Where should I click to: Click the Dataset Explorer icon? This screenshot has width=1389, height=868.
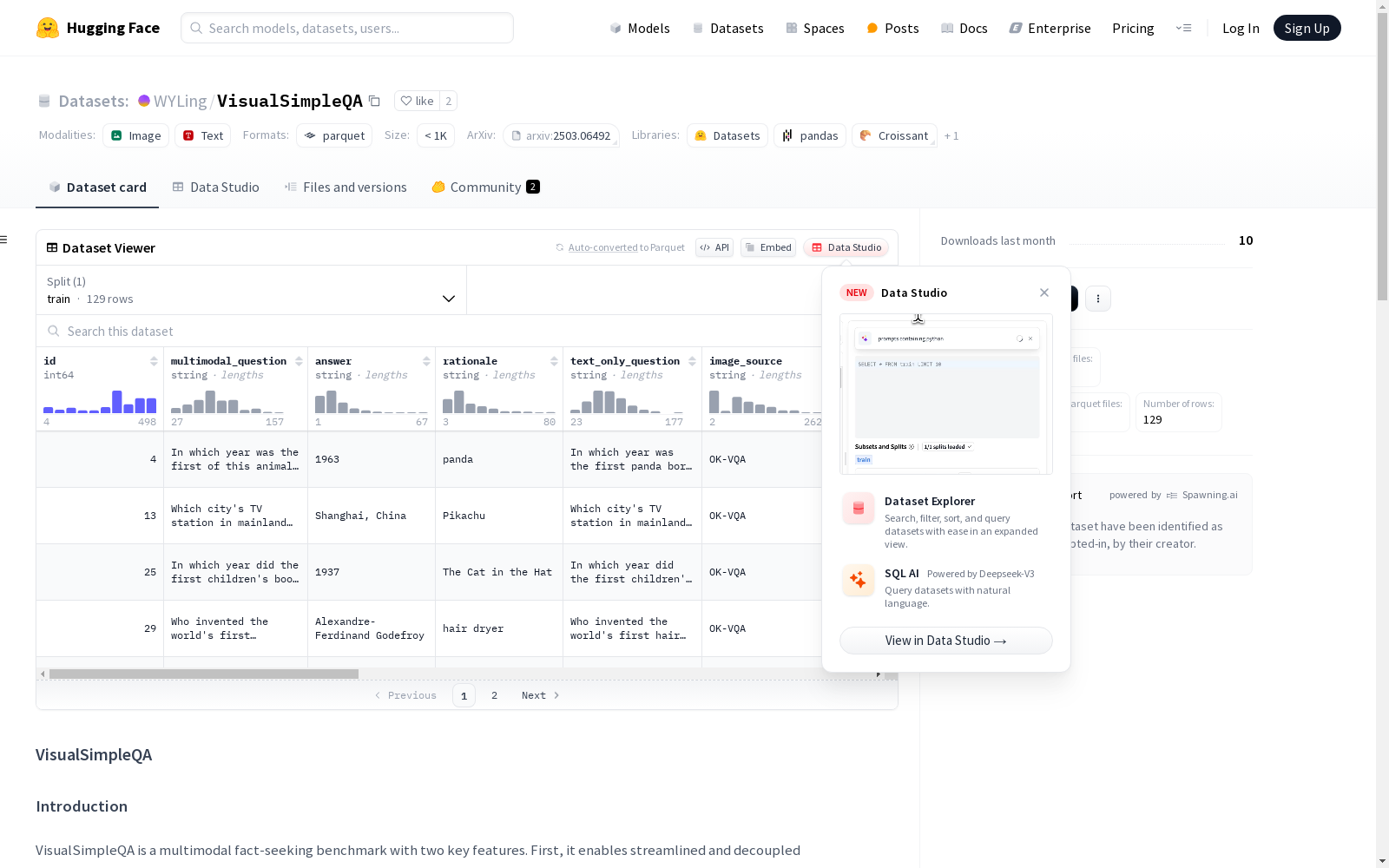859,509
